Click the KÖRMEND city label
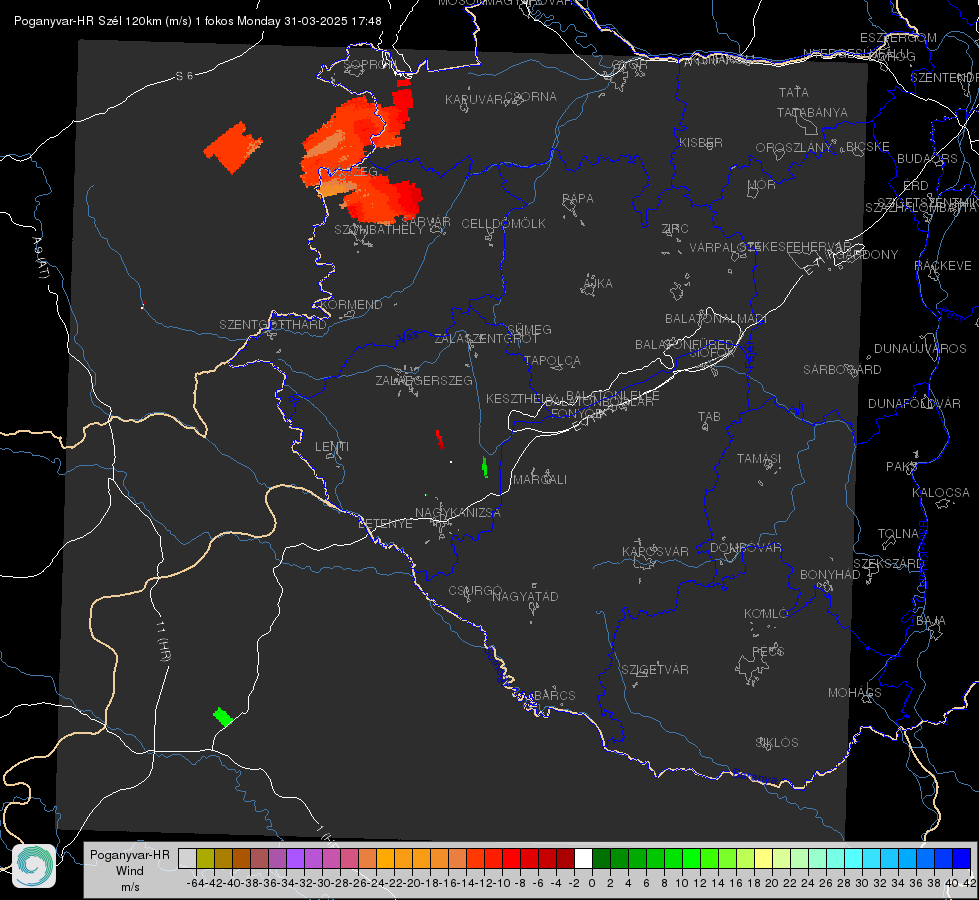979x900 pixels. [351, 305]
